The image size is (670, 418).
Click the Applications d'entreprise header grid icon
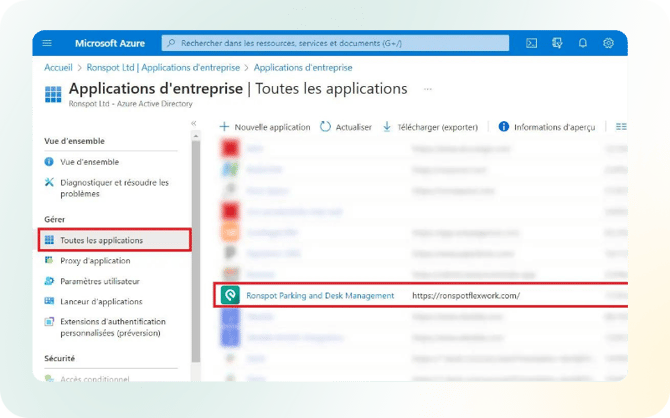53,94
